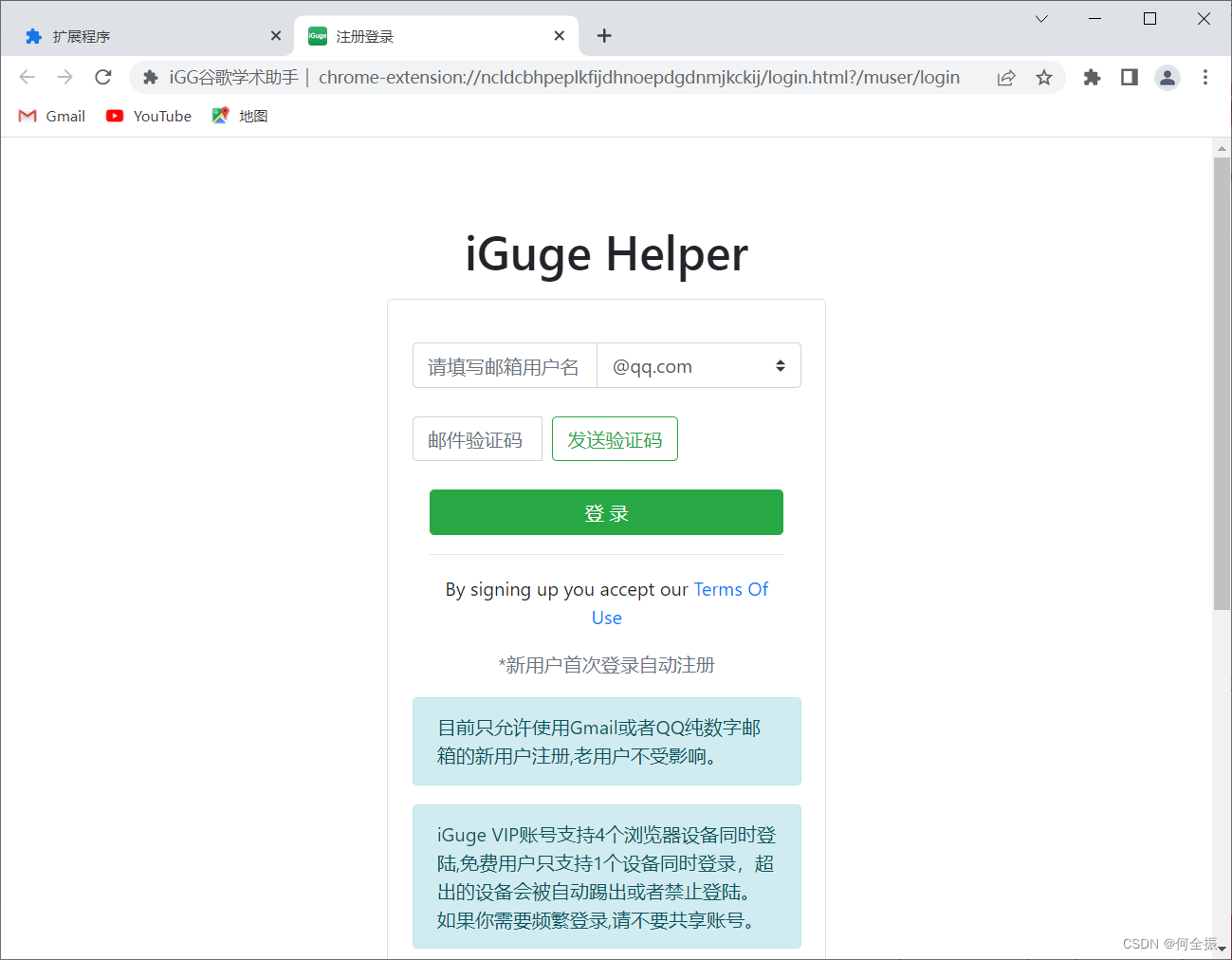Open the Chrome three-dot menu
This screenshot has width=1232, height=960.
[x=1205, y=78]
